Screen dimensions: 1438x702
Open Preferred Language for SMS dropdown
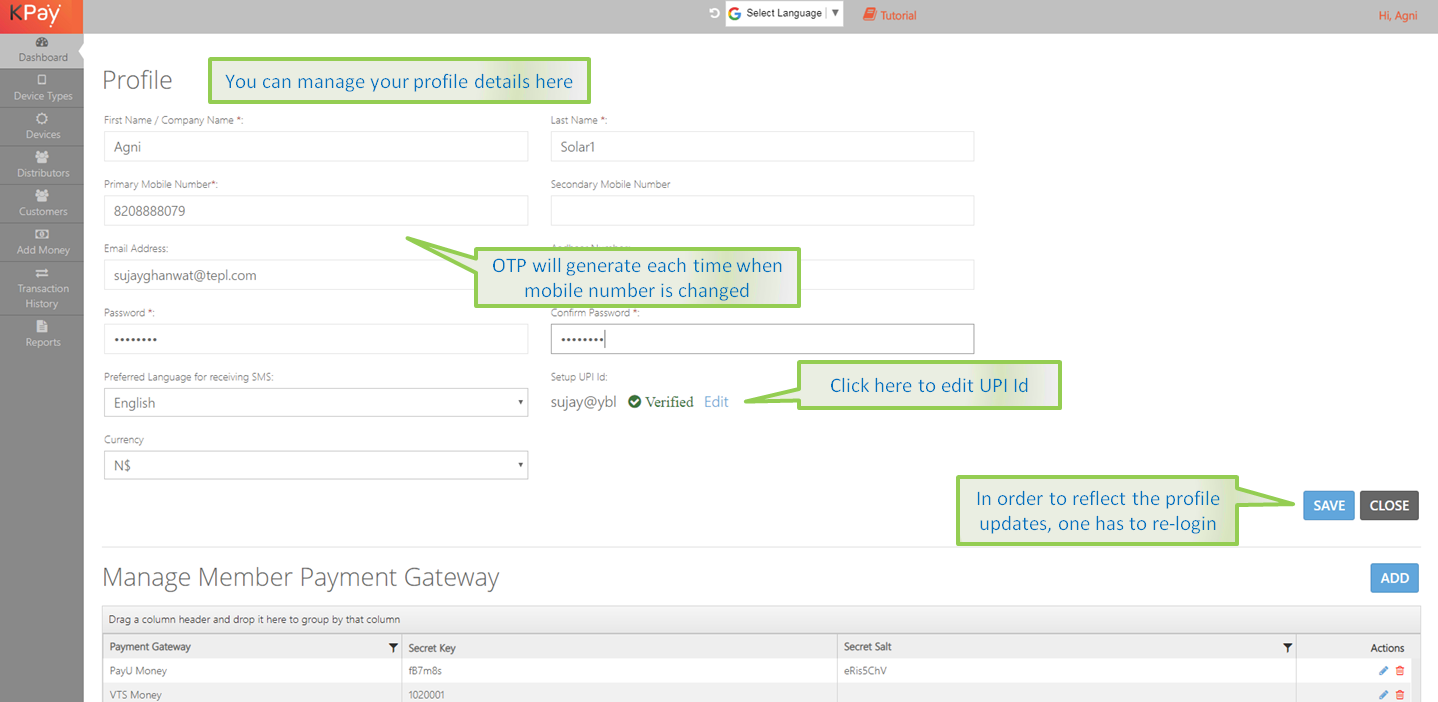pos(315,403)
